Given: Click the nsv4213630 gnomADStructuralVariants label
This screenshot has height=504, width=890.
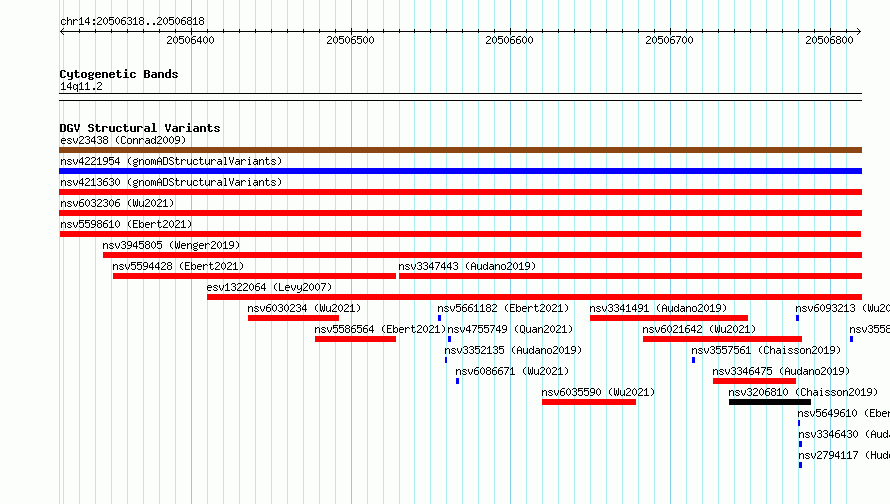Looking at the screenshot, I should pyautogui.click(x=171, y=182).
